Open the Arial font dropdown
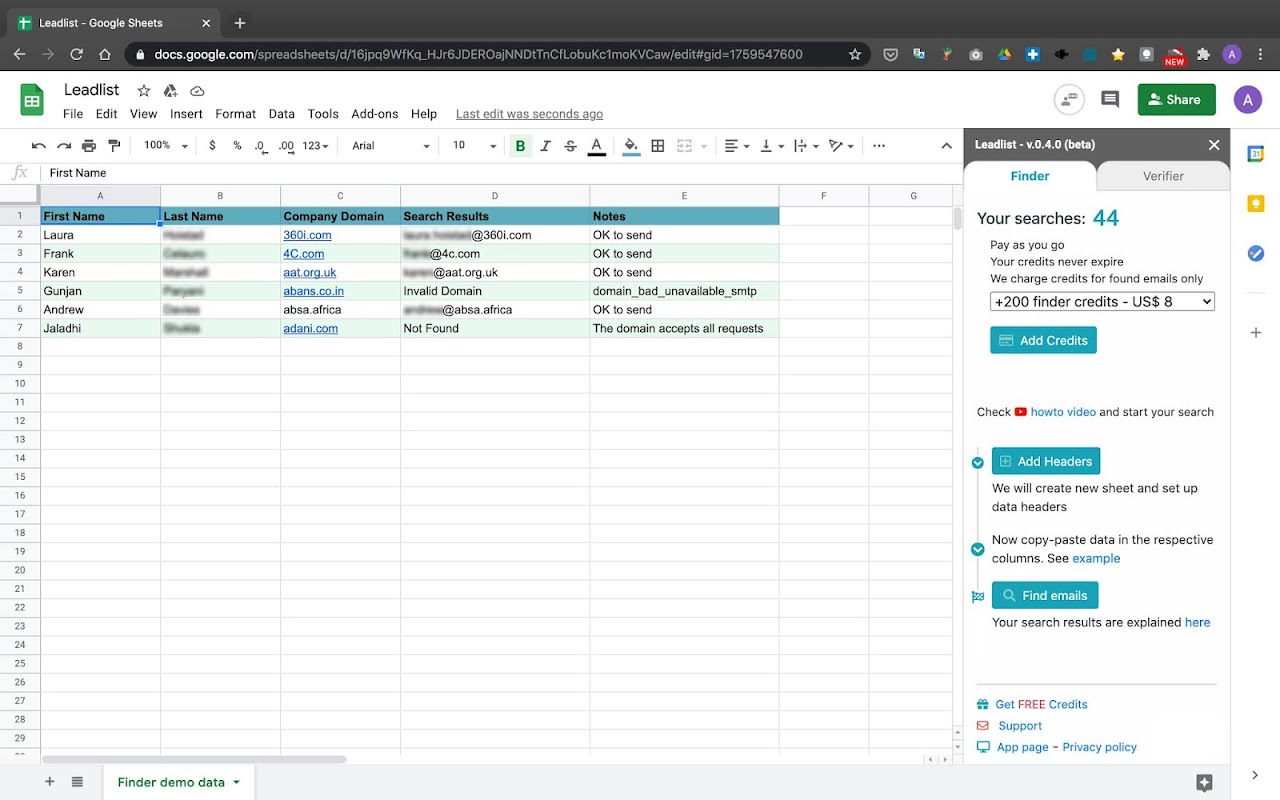Screen dimensions: 1280x800 [x=391, y=146]
